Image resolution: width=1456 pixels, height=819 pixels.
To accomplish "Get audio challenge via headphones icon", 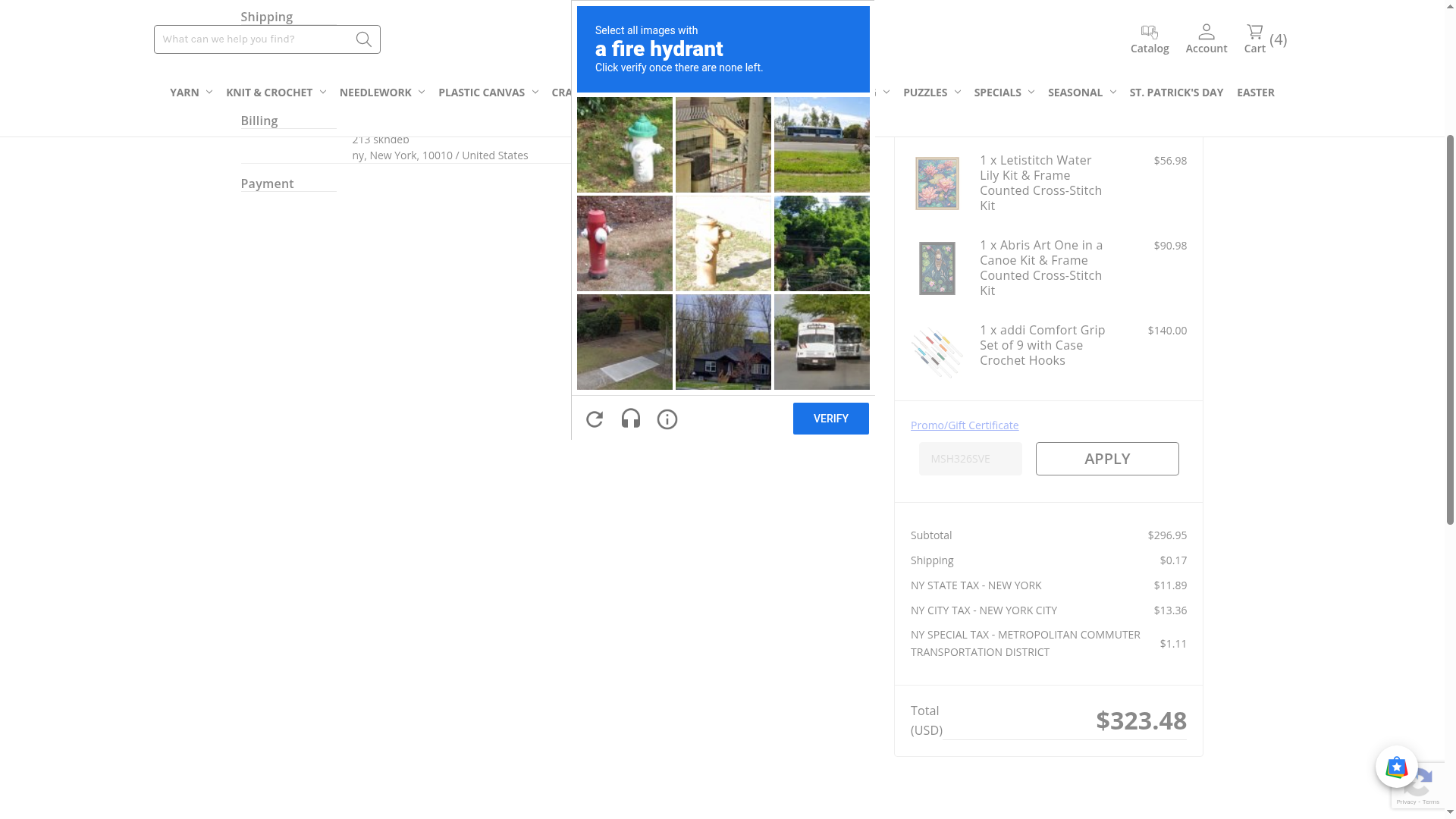I will pyautogui.click(x=631, y=419).
